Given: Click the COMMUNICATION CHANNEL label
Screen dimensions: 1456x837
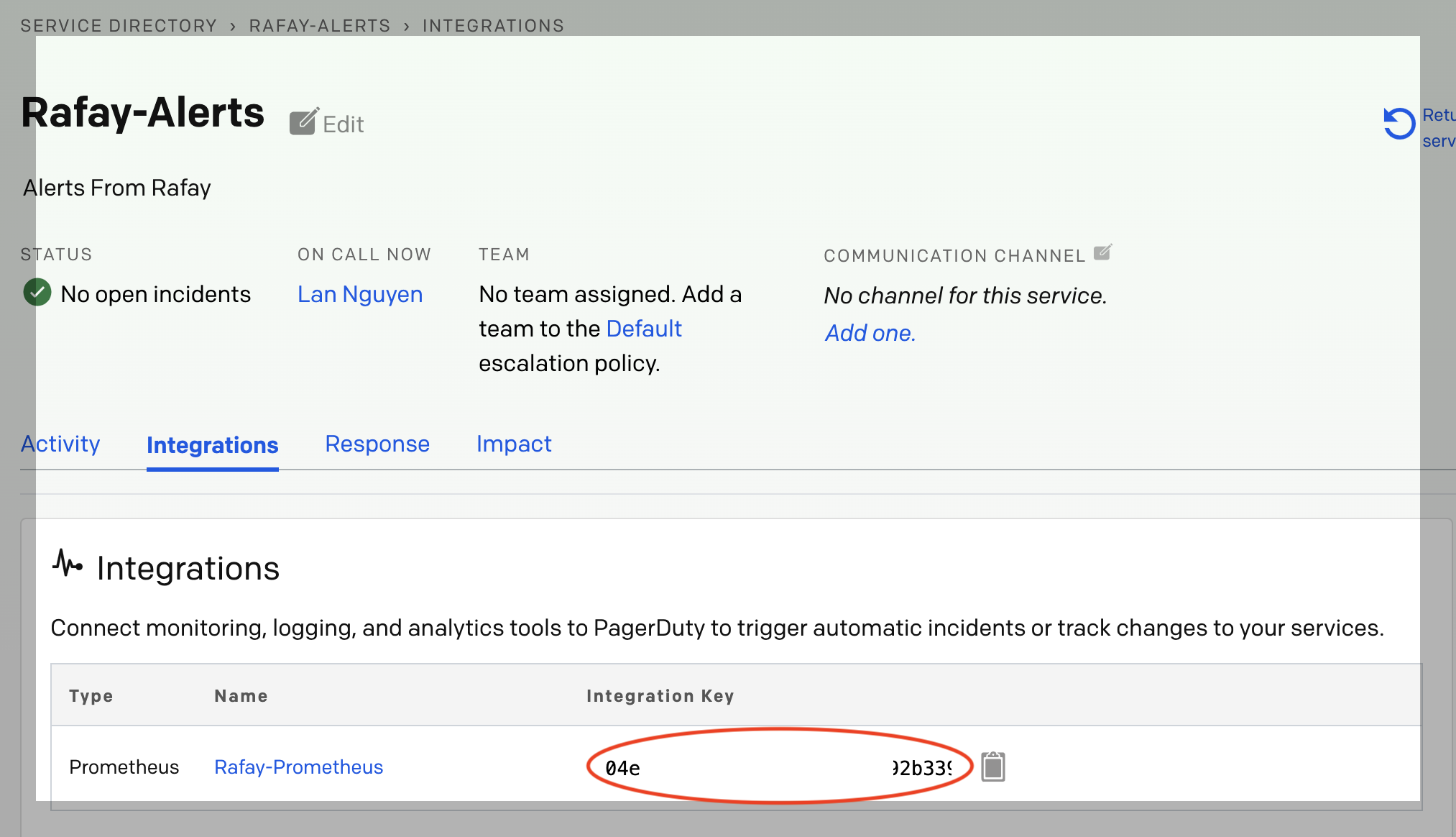Looking at the screenshot, I should [954, 256].
